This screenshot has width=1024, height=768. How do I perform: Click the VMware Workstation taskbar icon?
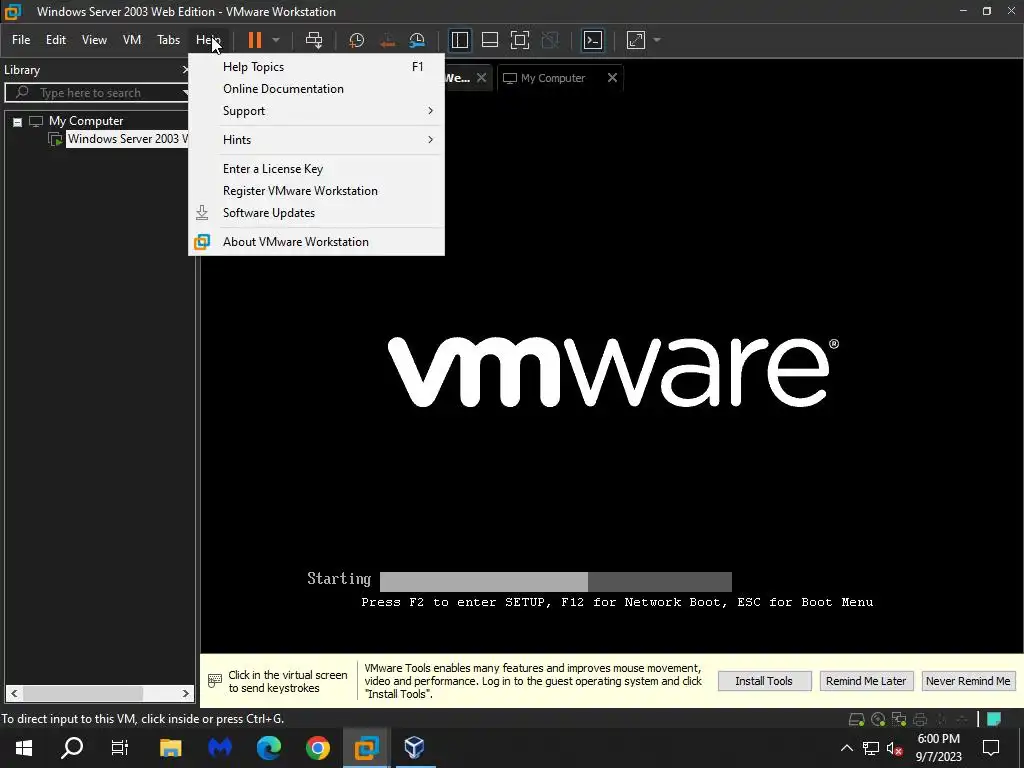(x=366, y=748)
